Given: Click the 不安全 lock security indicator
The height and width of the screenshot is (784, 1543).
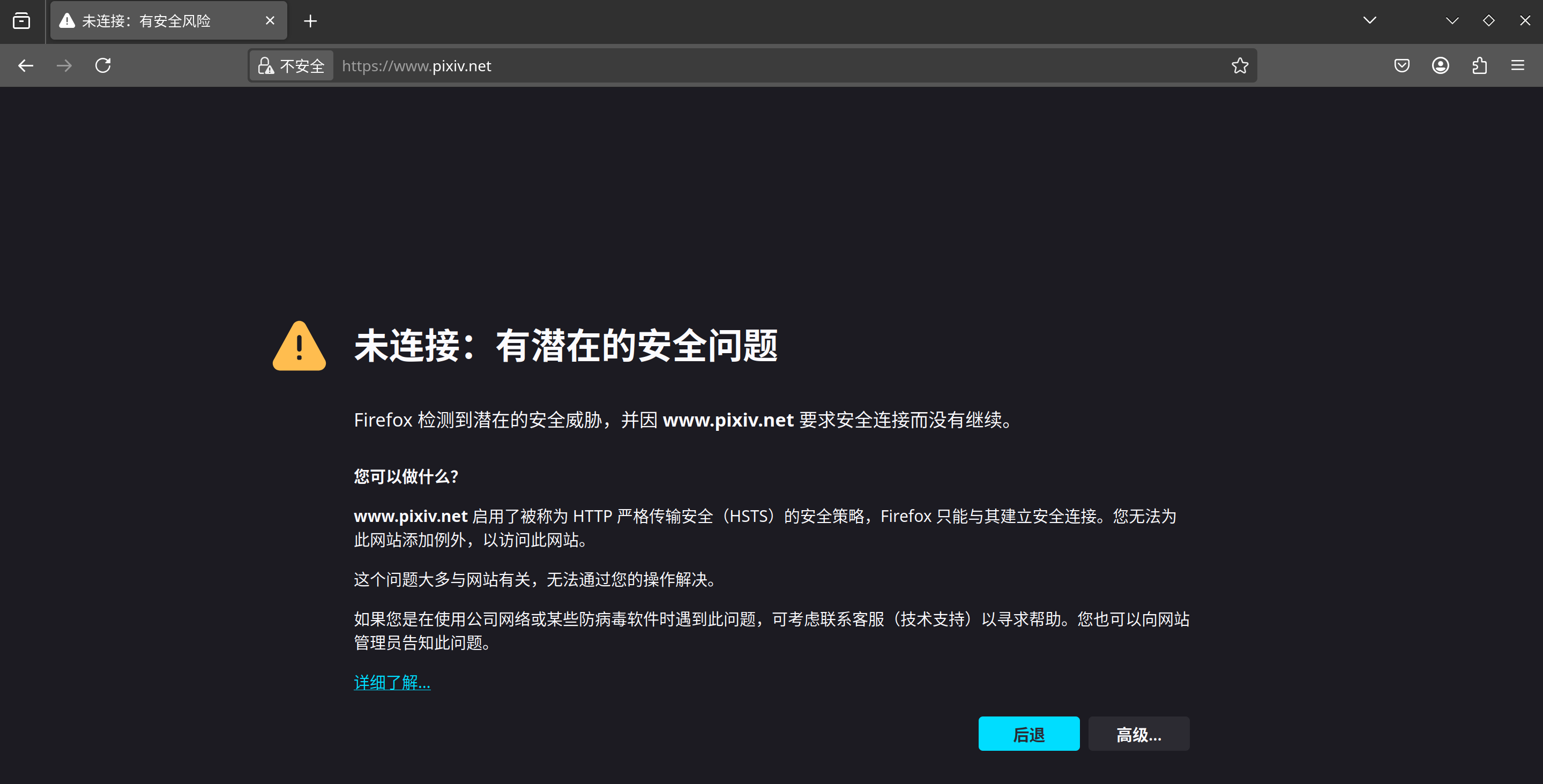Looking at the screenshot, I should pos(292,66).
